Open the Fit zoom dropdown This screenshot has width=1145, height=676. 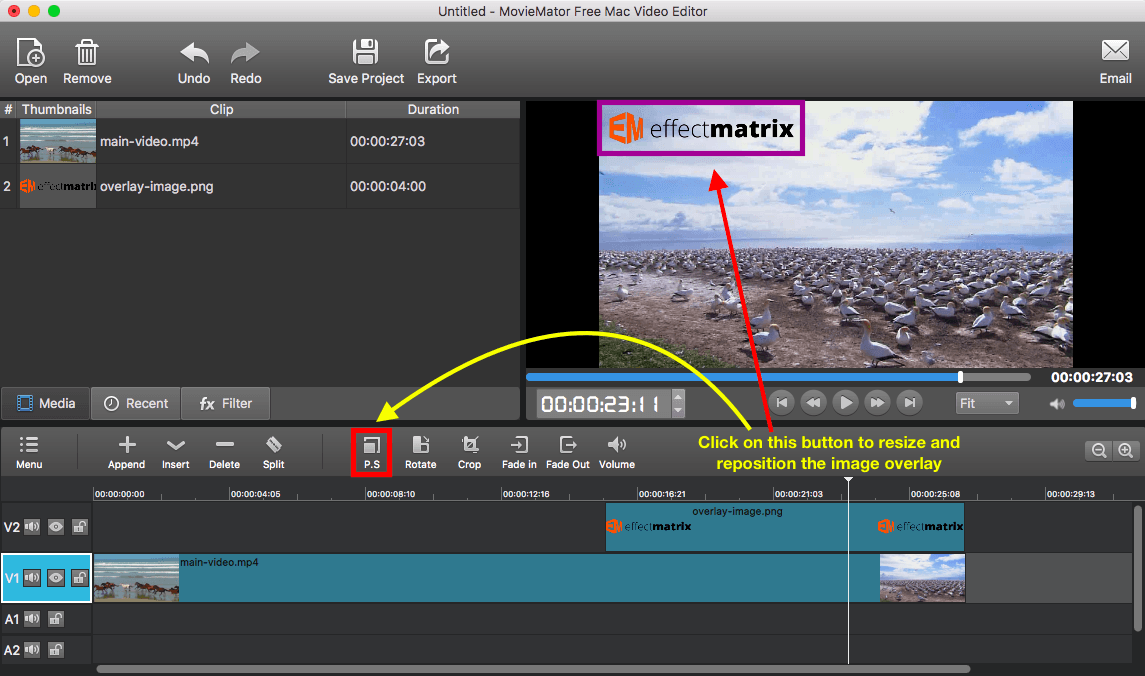987,403
